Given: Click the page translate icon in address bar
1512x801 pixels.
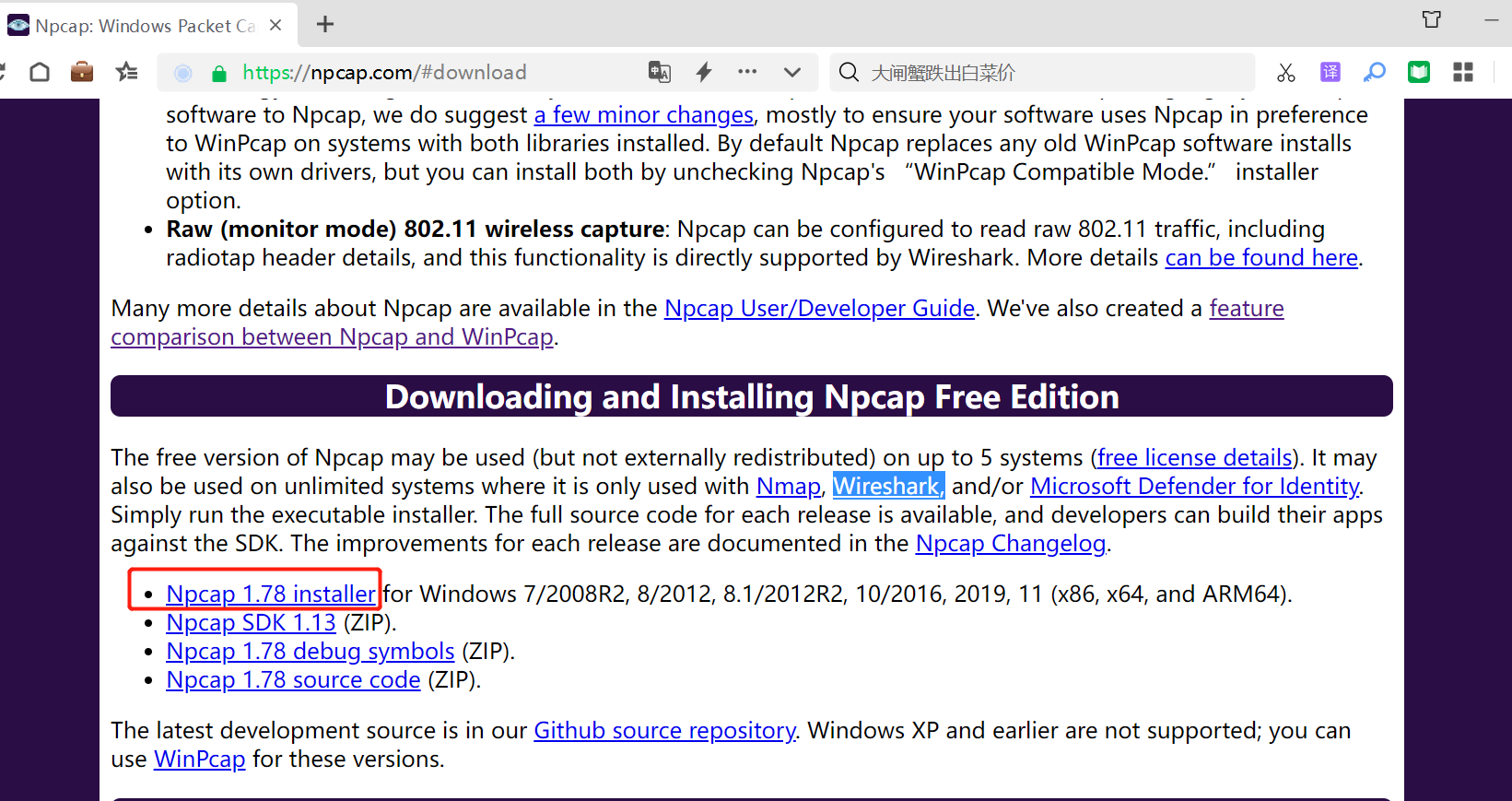Looking at the screenshot, I should point(660,72).
